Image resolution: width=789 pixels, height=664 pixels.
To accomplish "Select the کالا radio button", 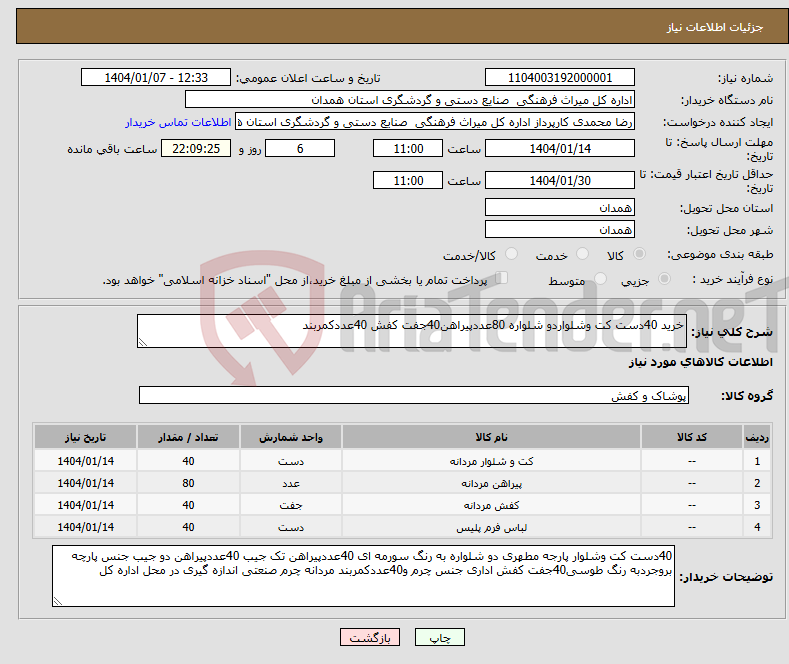I will (x=639, y=254).
